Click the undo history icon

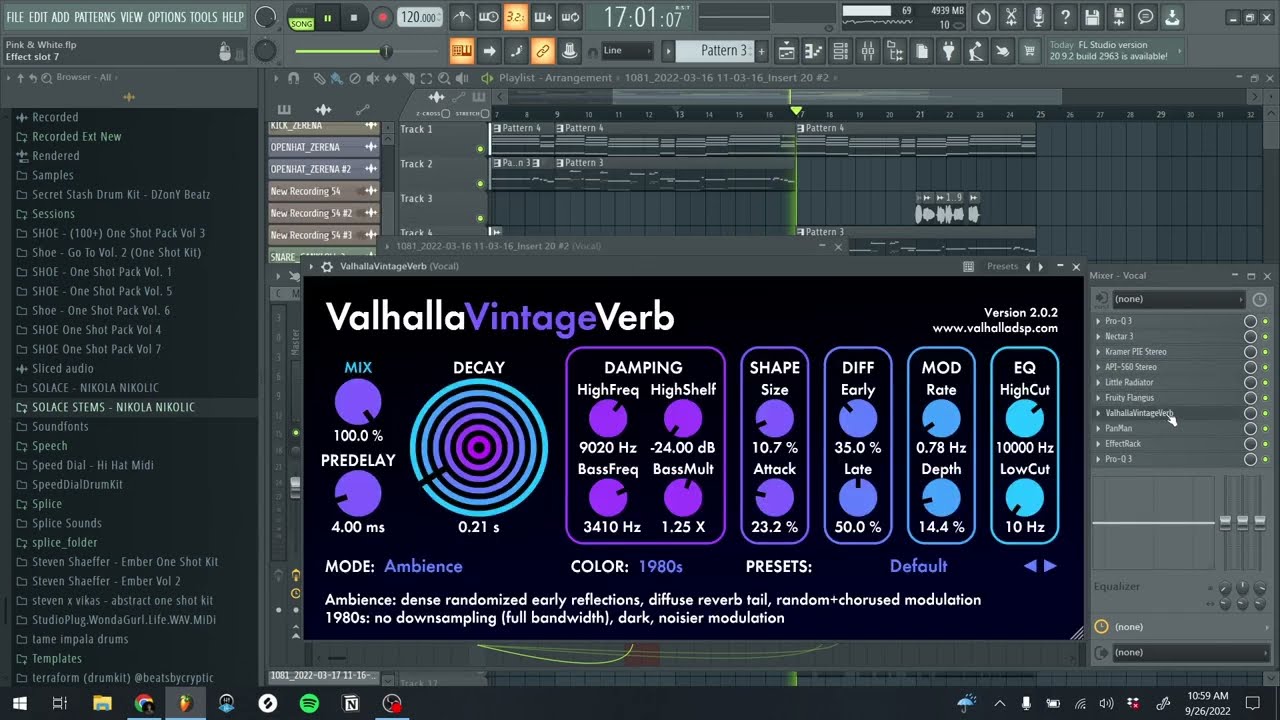pos(984,17)
